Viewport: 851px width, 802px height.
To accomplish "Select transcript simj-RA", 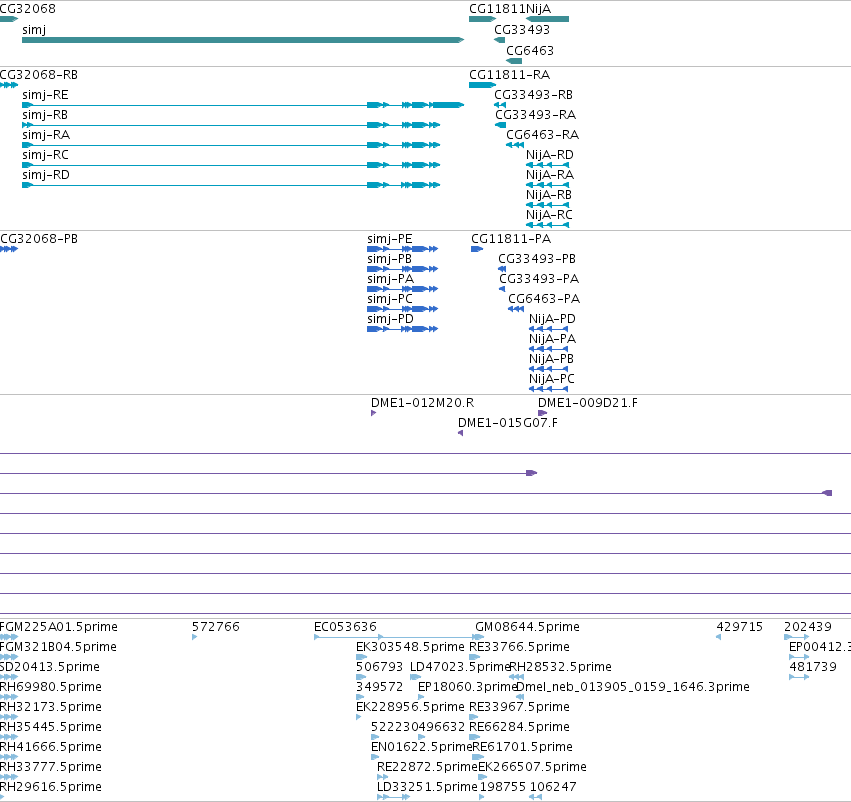I will click(231, 145).
